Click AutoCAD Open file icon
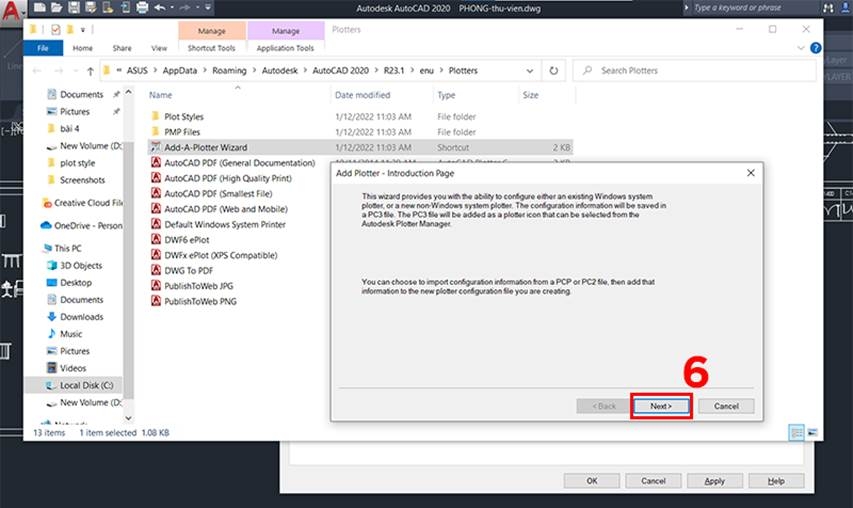Image resolution: width=853 pixels, height=508 pixels. coord(57,8)
